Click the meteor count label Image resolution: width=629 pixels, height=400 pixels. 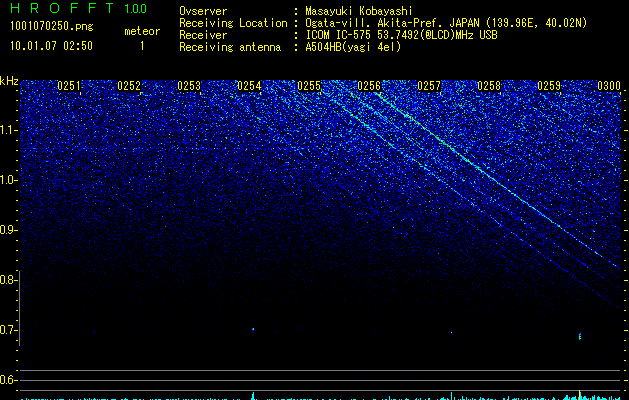(x=142, y=31)
